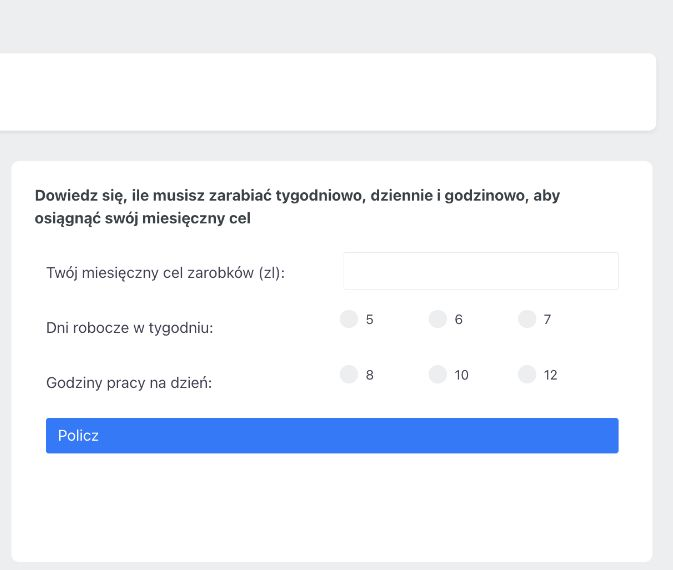Click the blue Policz button
This screenshot has height=570, width=673.
pos(332,436)
